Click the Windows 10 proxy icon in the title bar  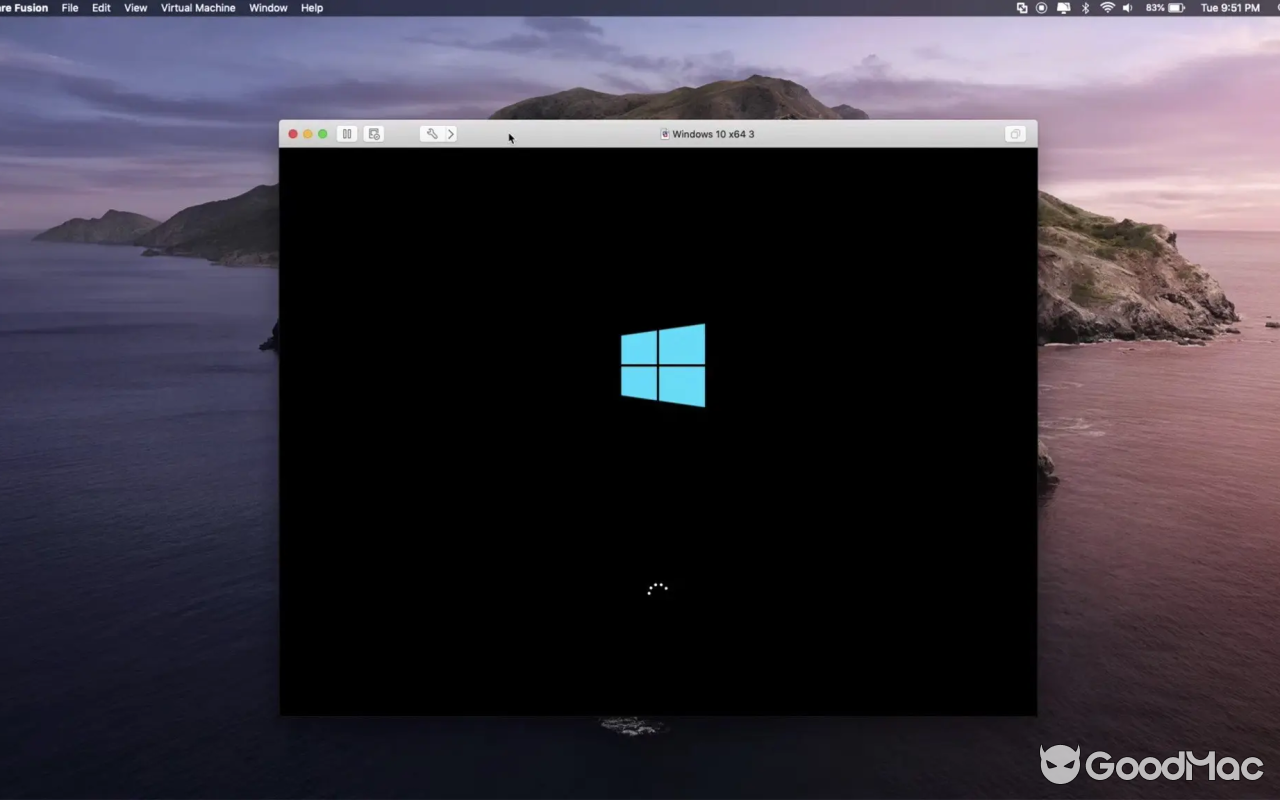click(x=664, y=133)
